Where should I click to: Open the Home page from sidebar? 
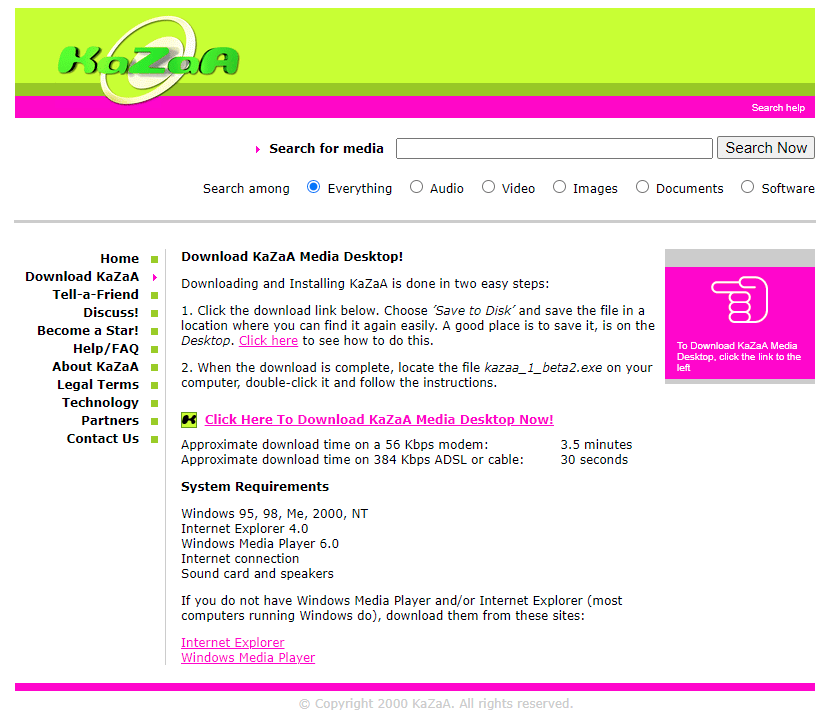[x=120, y=259]
